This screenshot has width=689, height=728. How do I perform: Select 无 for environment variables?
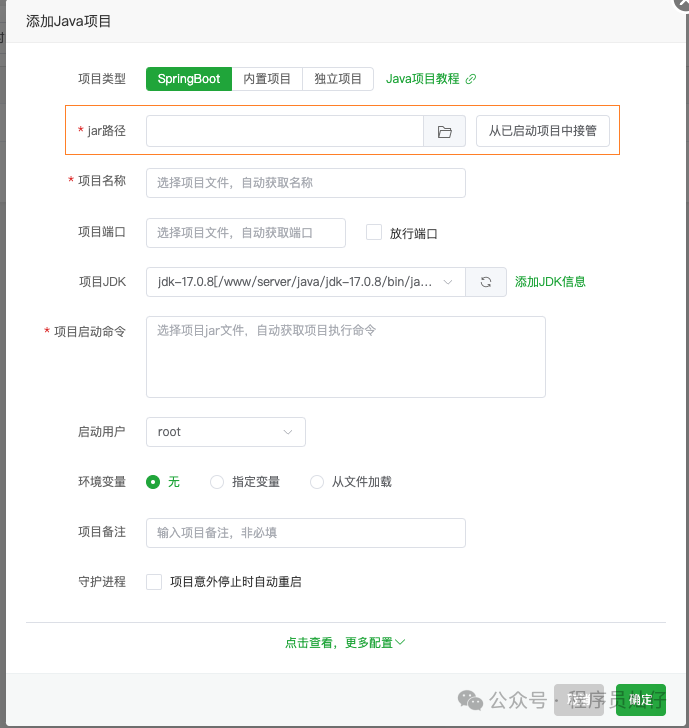pos(153,482)
